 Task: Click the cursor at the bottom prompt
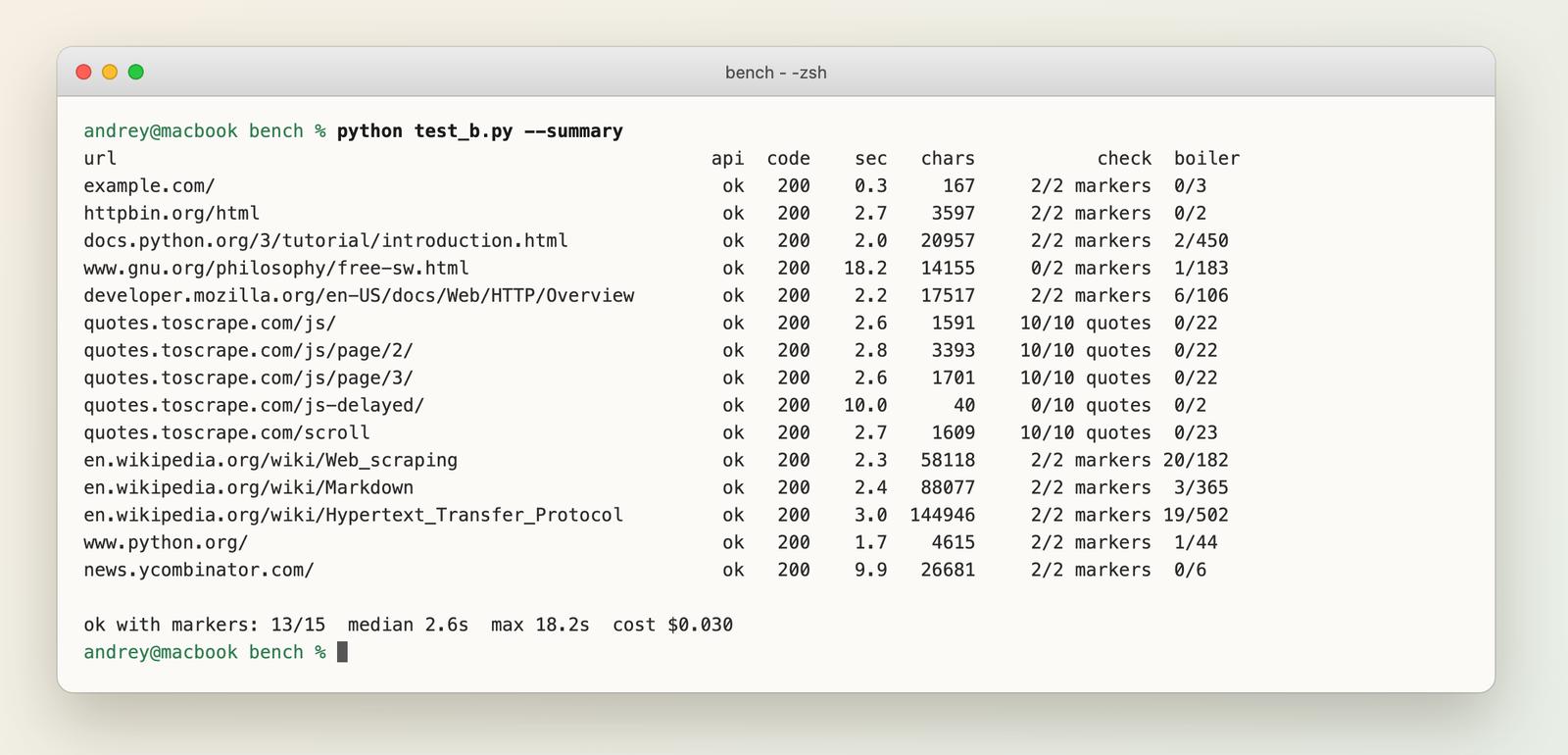click(342, 653)
